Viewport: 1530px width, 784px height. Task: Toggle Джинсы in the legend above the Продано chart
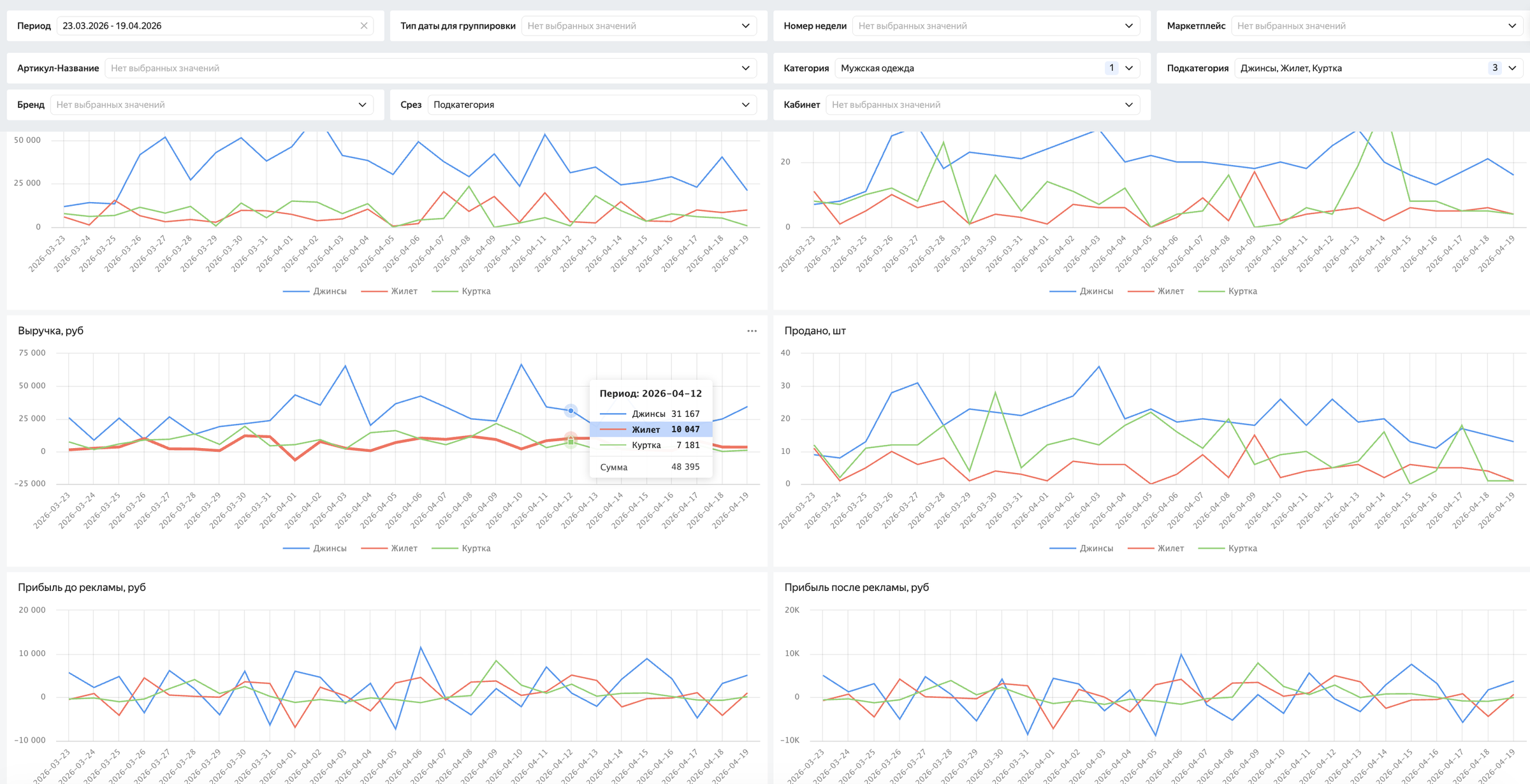tap(1081, 291)
